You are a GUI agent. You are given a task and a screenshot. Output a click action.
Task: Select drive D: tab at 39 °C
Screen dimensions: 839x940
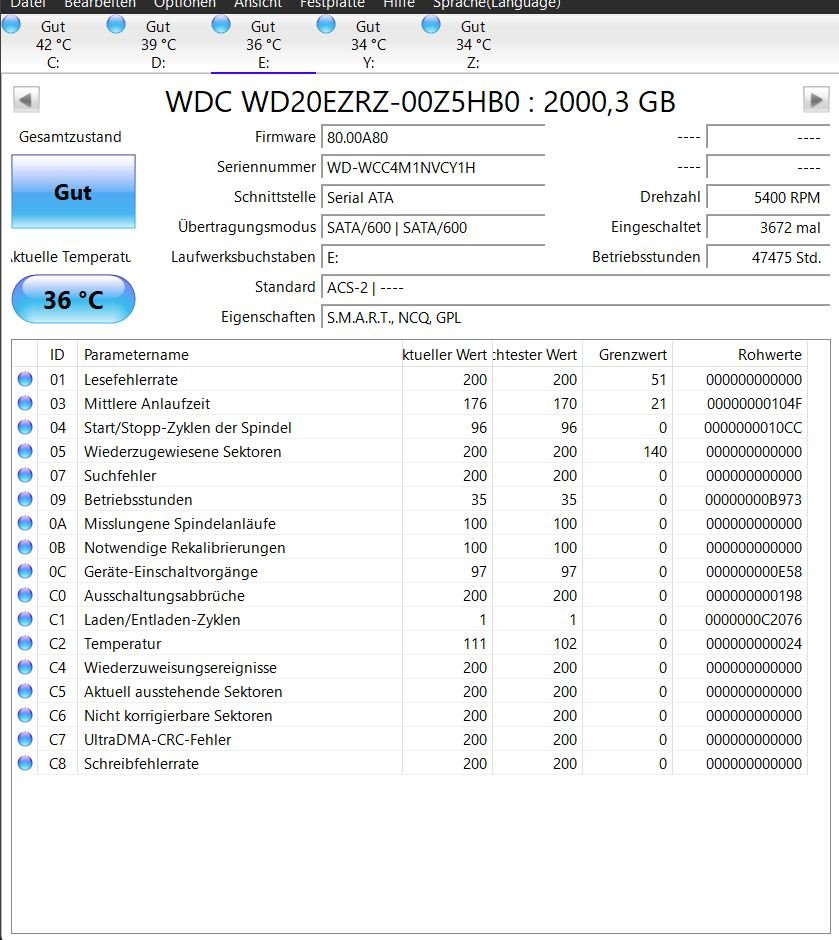[x=158, y=44]
